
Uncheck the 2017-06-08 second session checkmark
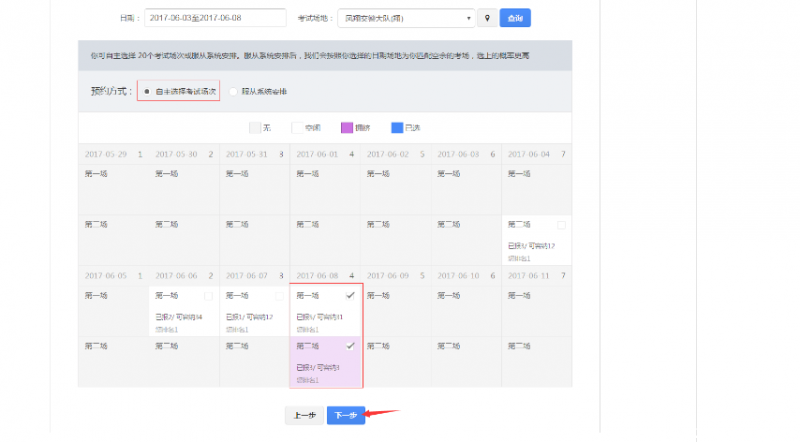point(350,345)
